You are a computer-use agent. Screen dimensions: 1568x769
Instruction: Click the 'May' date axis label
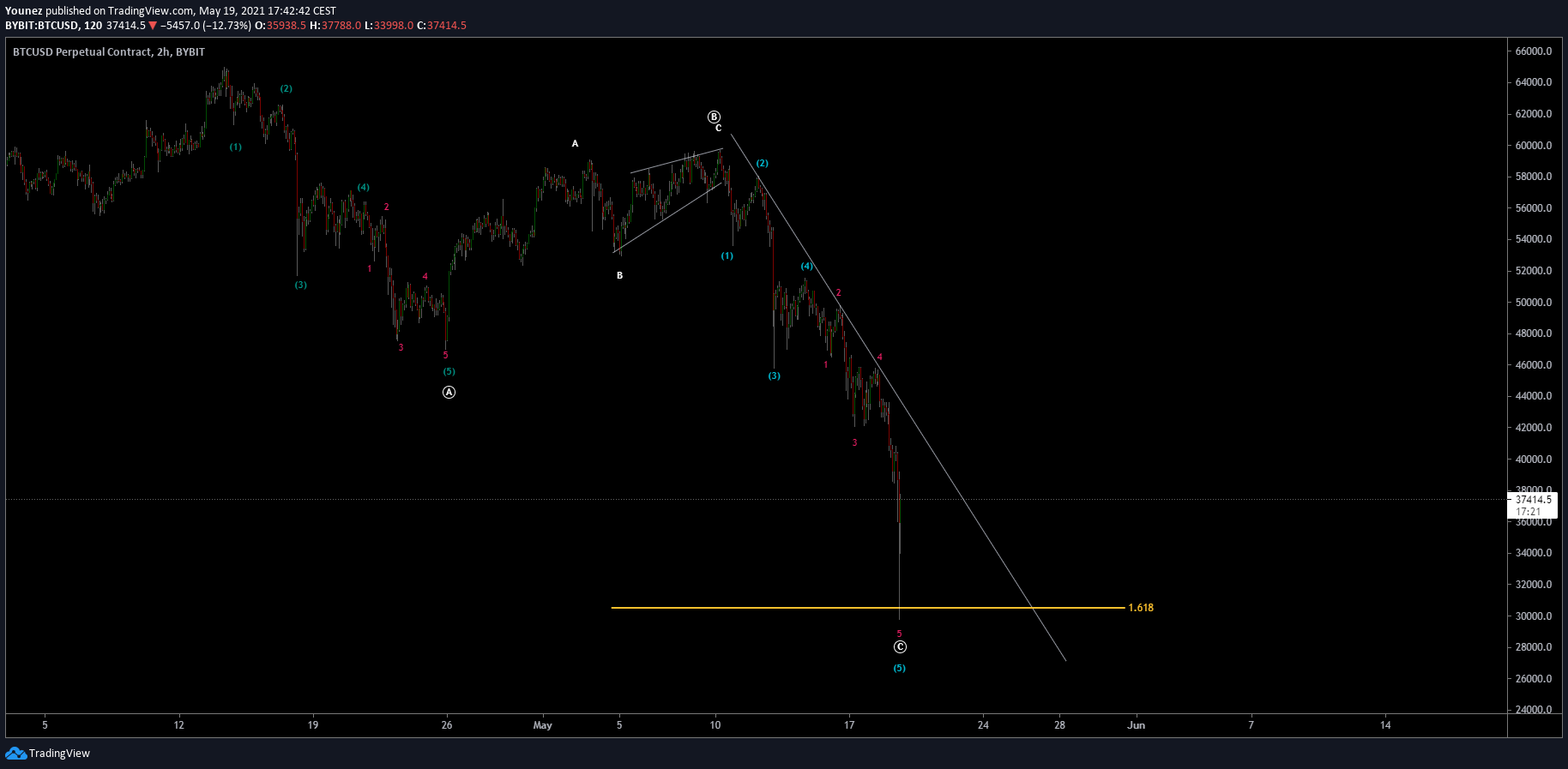(542, 725)
